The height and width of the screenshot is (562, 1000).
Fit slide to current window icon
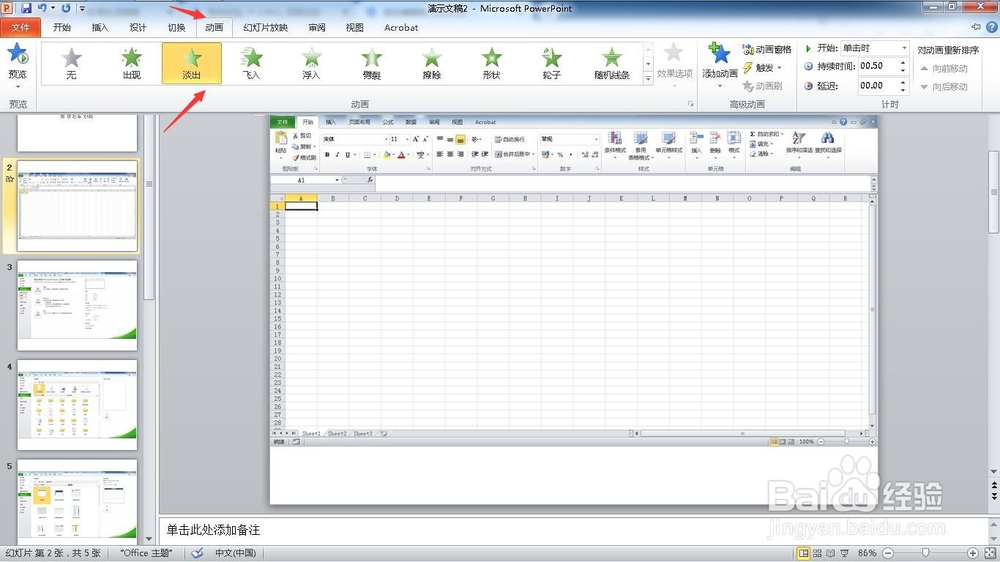click(990, 553)
